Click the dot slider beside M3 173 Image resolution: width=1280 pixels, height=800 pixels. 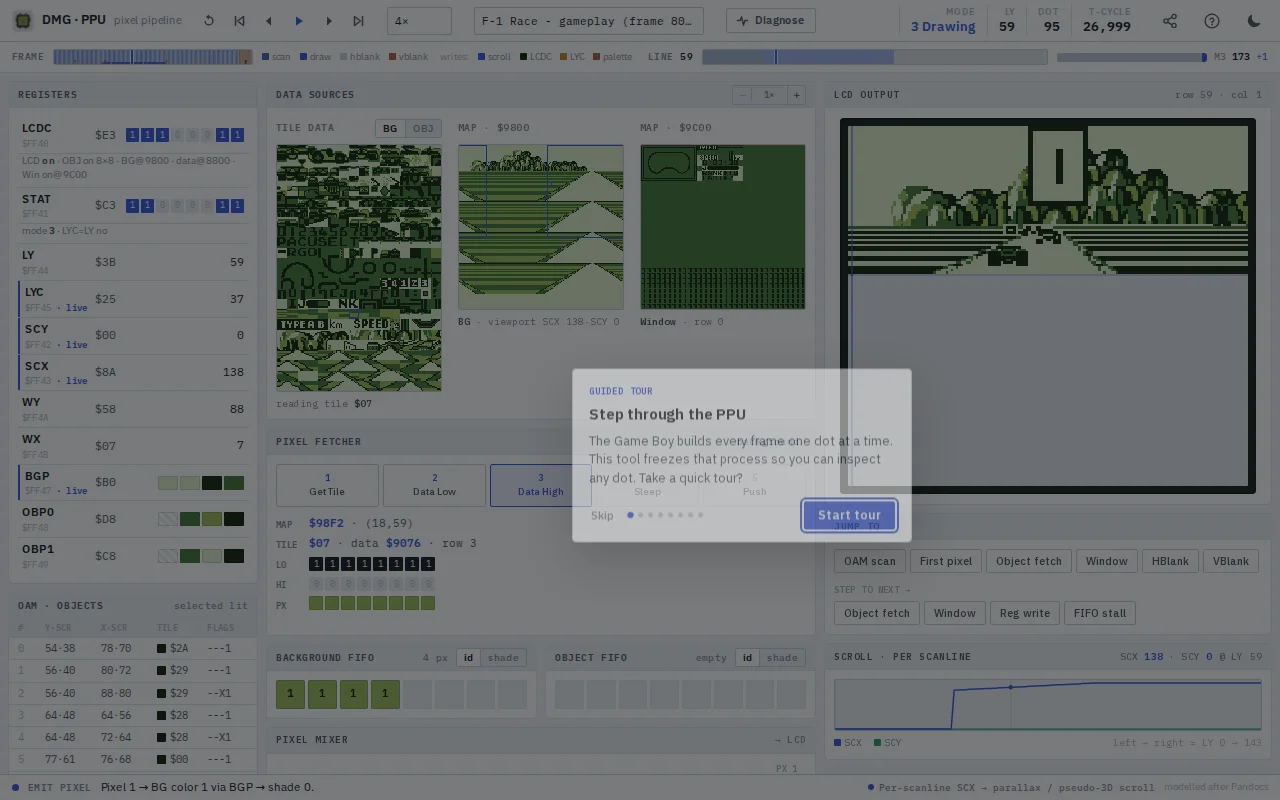[1132, 57]
